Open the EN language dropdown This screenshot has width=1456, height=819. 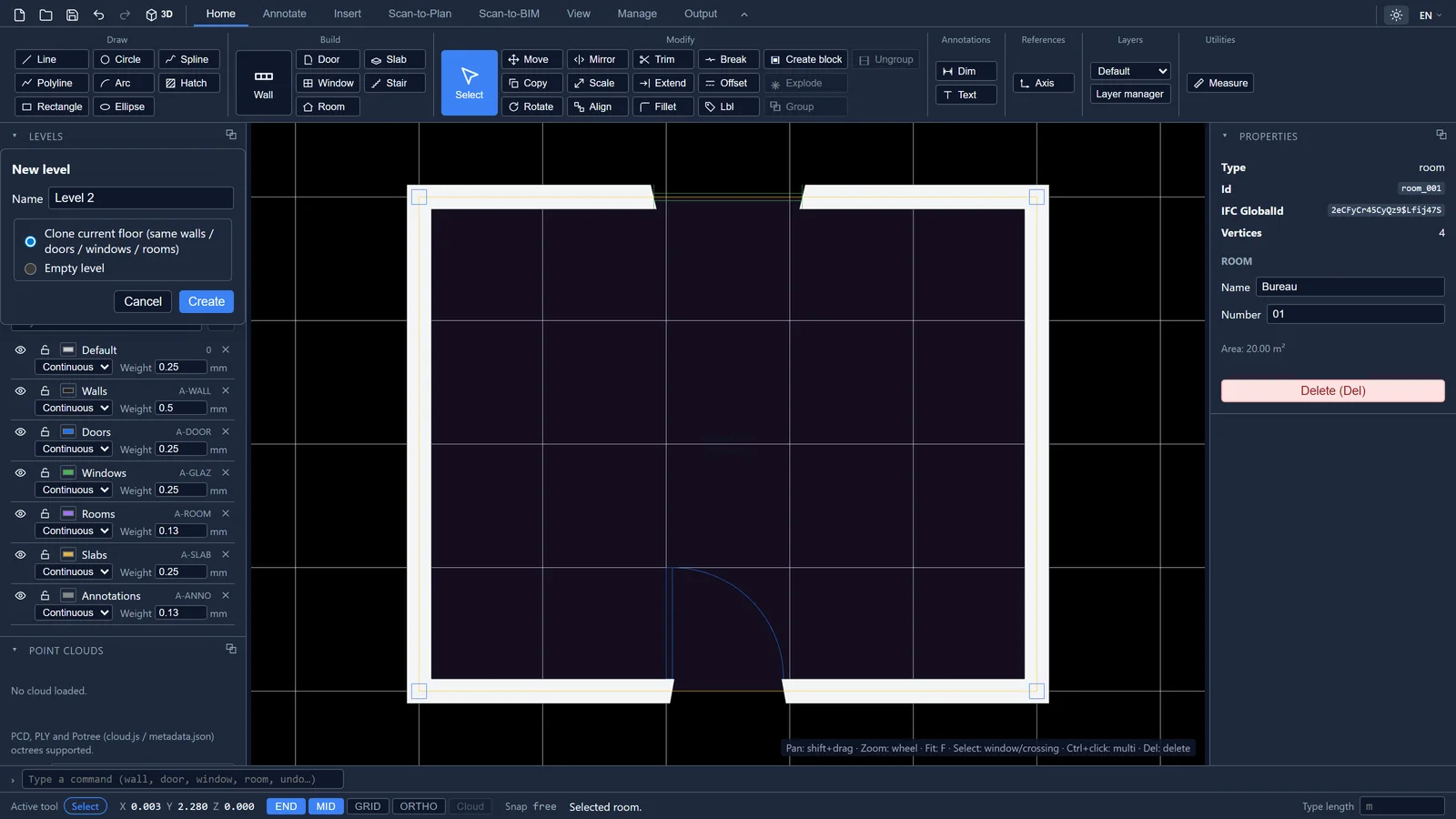[1431, 15]
